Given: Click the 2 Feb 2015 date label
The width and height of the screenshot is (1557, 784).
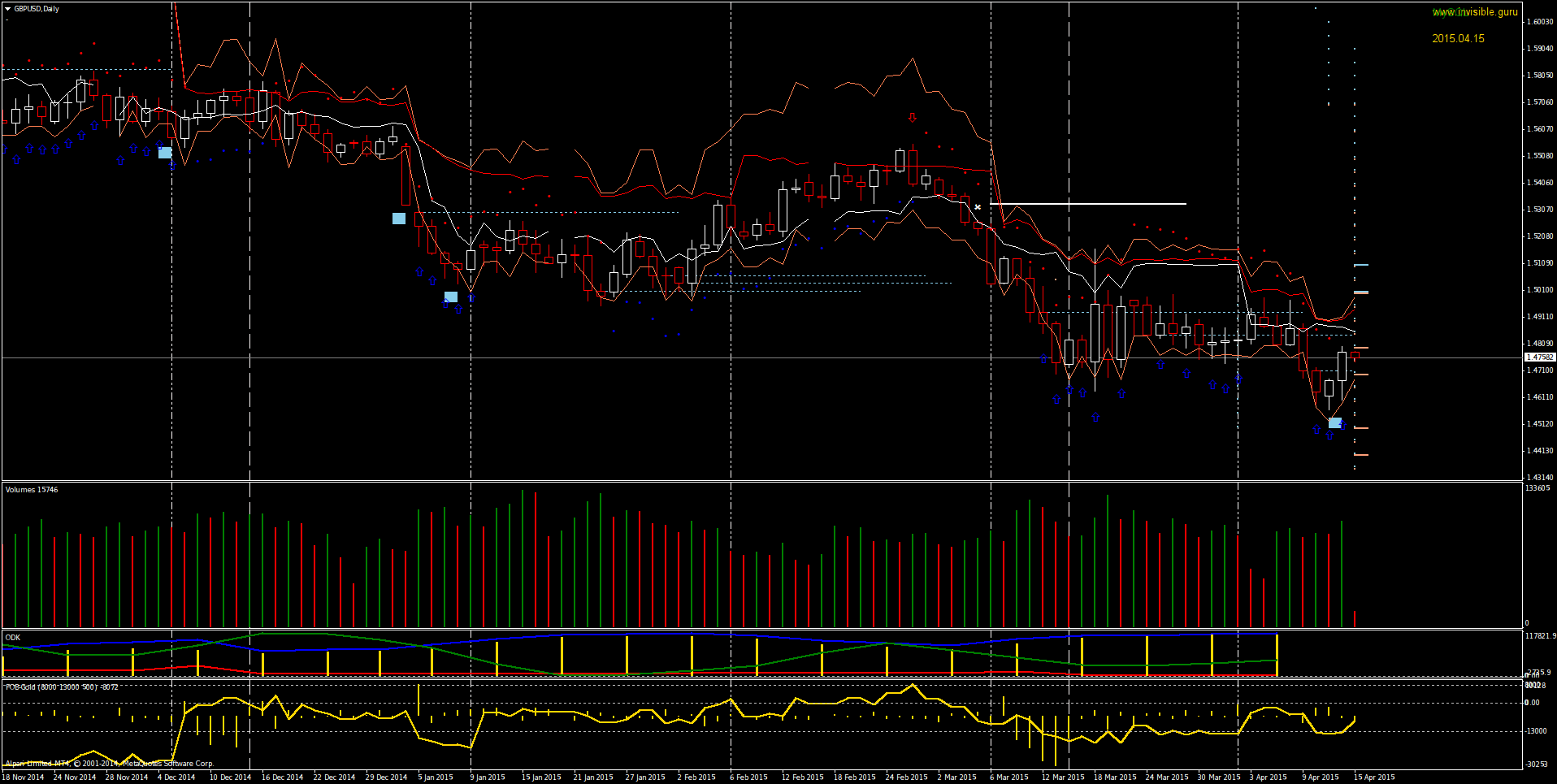Looking at the screenshot, I should pos(696,778).
